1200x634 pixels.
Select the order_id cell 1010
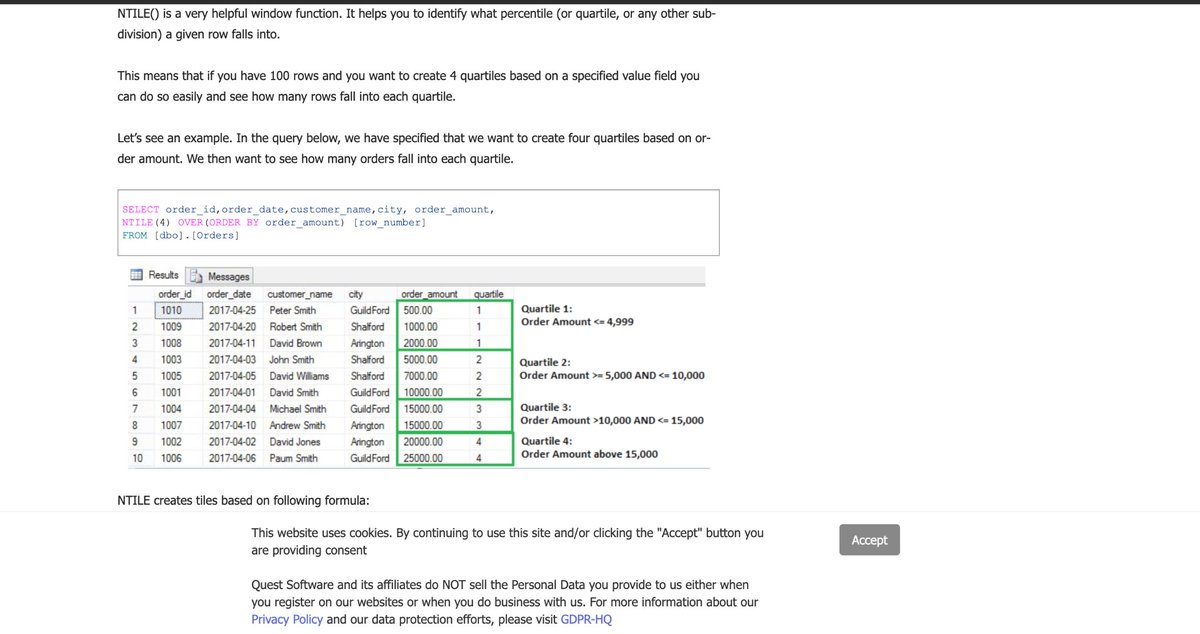point(179,311)
